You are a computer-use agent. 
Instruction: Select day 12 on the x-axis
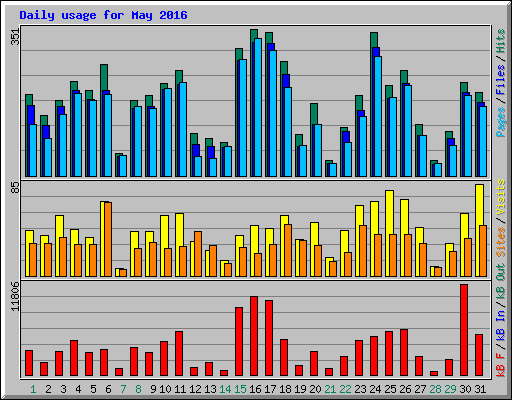195,389
